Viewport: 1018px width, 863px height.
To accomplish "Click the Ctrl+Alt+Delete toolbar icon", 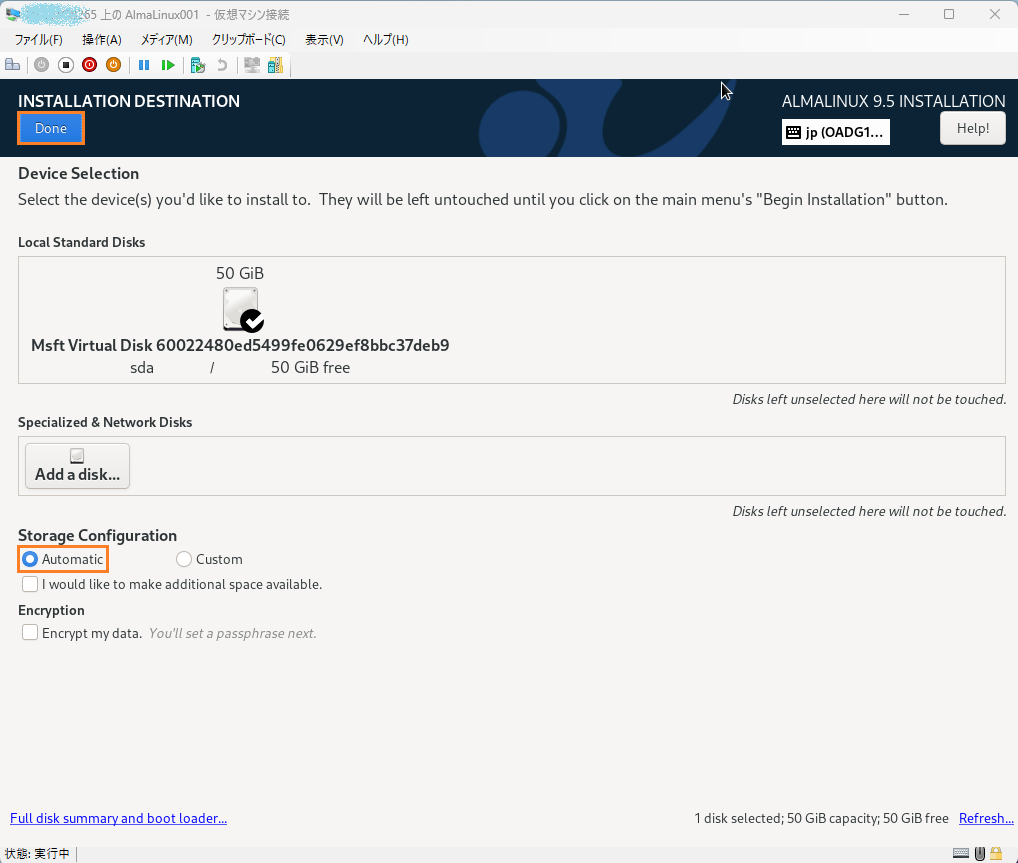I will click(12, 65).
